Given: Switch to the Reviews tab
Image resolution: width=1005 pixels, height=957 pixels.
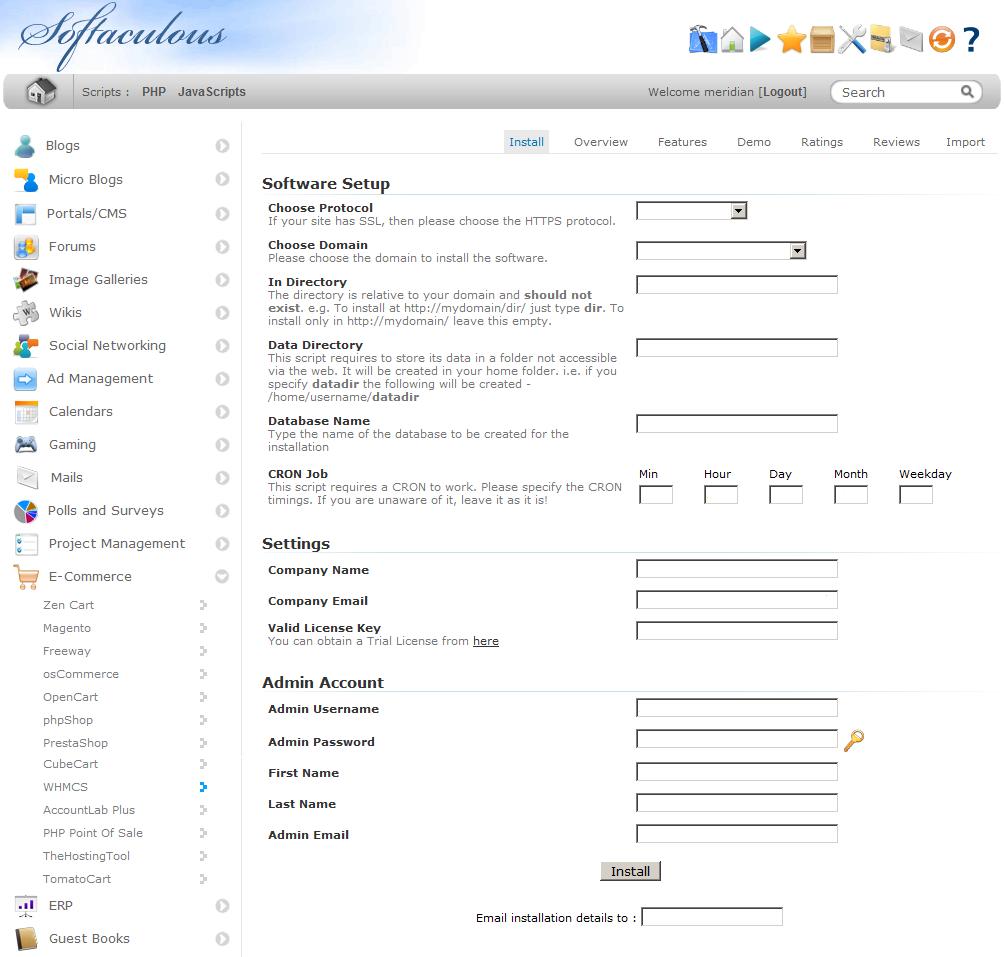Looking at the screenshot, I should coord(895,142).
